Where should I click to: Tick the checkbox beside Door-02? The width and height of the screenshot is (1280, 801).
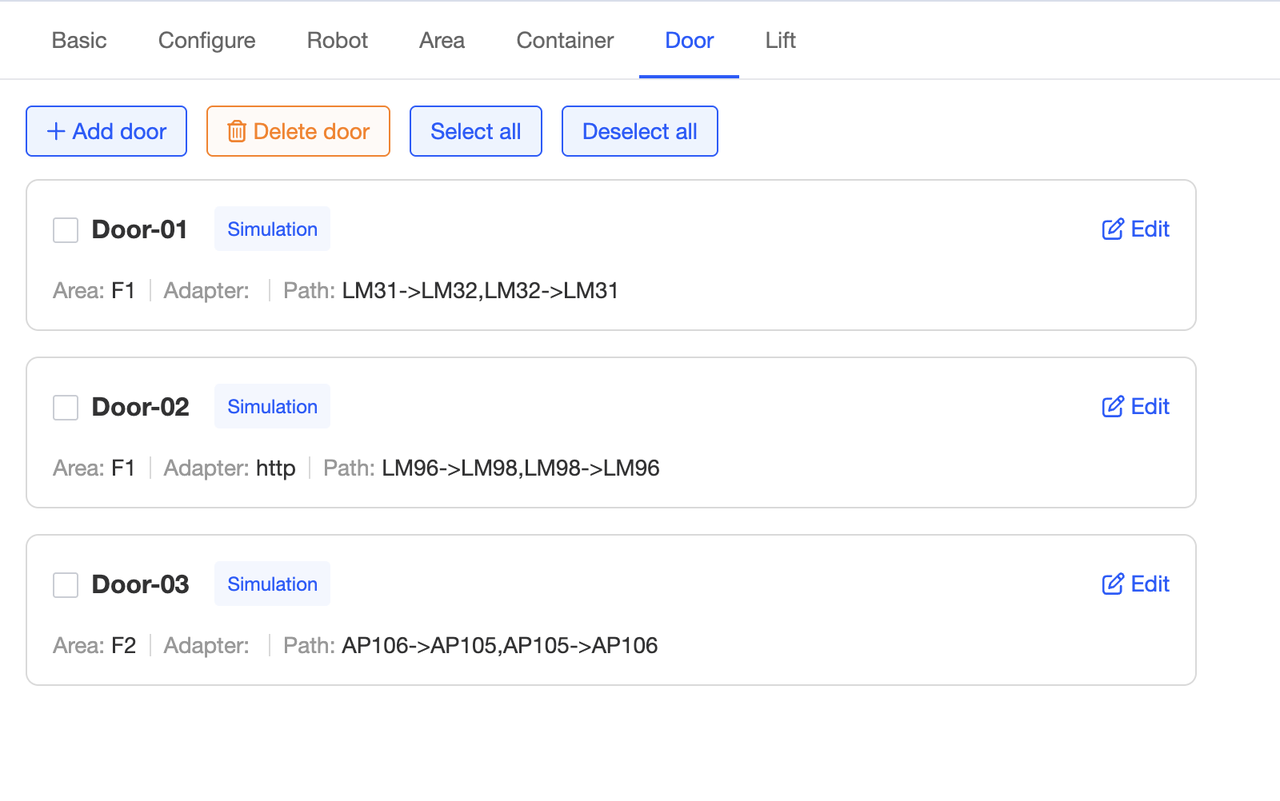(66, 408)
